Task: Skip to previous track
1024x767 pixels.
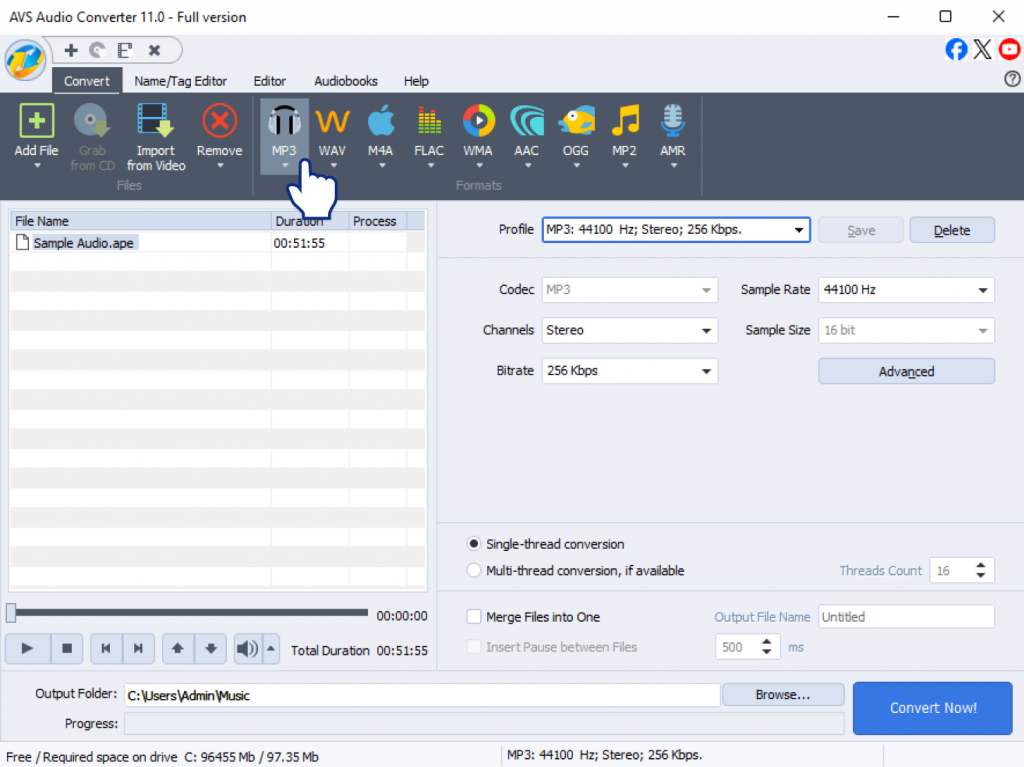Action: pos(106,648)
